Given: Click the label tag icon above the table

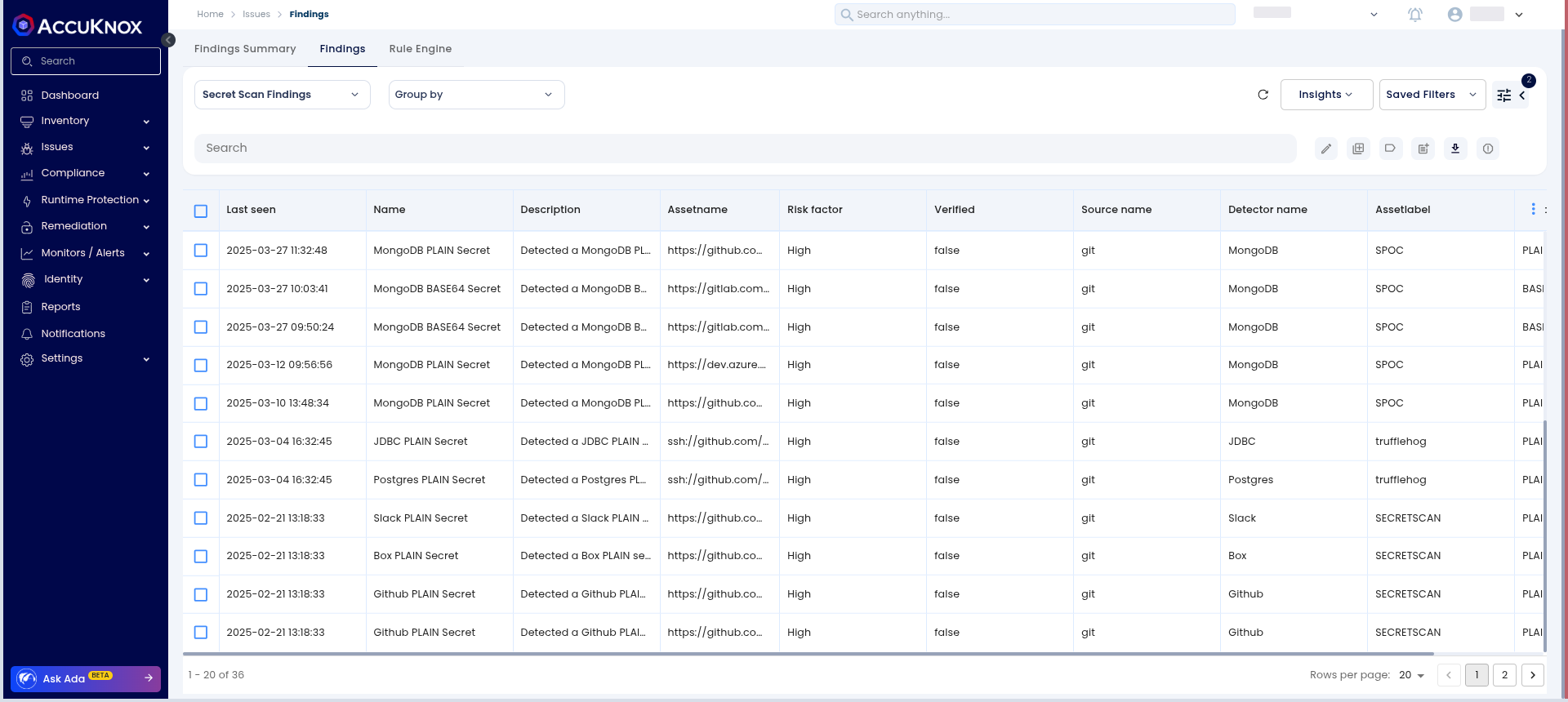Looking at the screenshot, I should pyautogui.click(x=1390, y=149).
